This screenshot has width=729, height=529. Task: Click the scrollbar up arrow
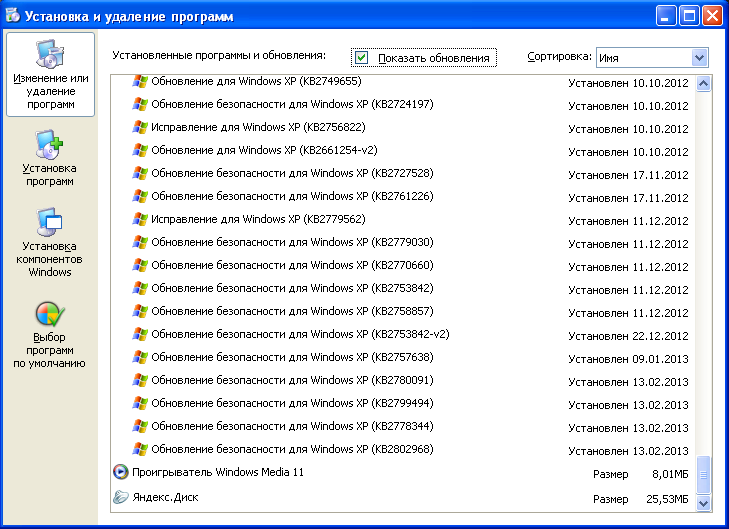703,84
